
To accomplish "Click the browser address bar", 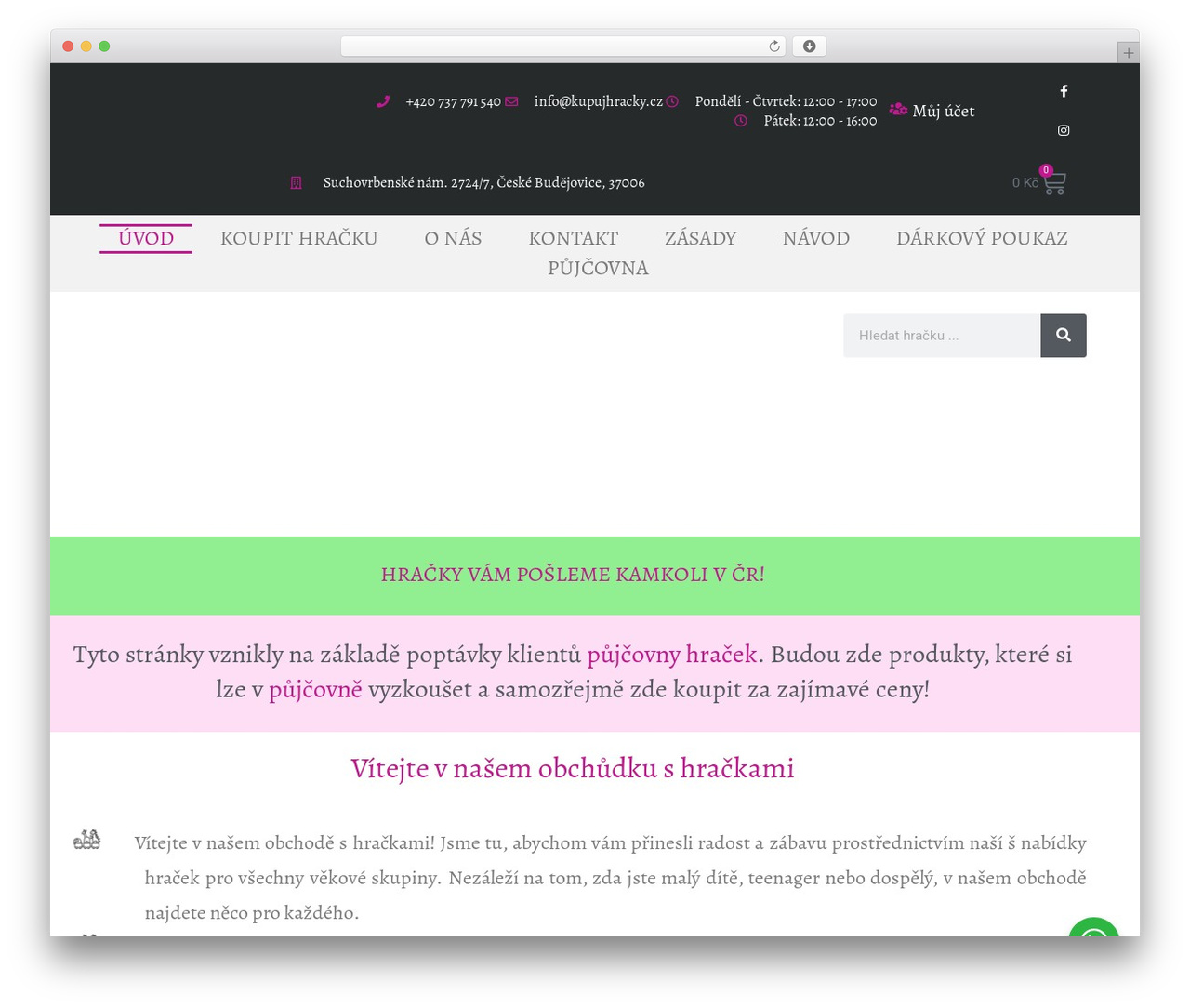I will pyautogui.click(x=563, y=46).
